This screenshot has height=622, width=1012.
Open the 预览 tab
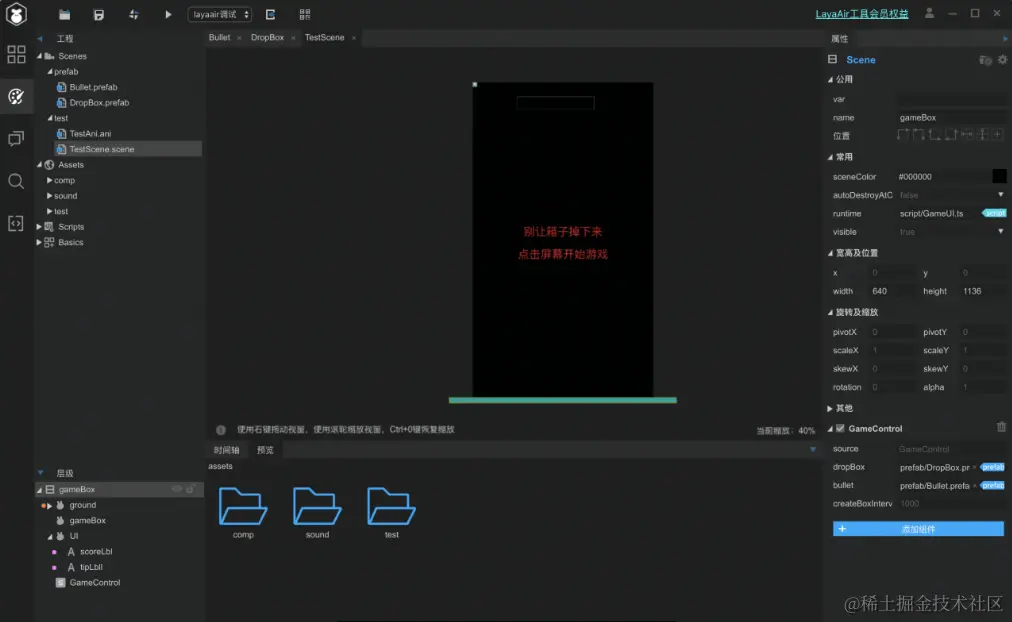(x=265, y=450)
